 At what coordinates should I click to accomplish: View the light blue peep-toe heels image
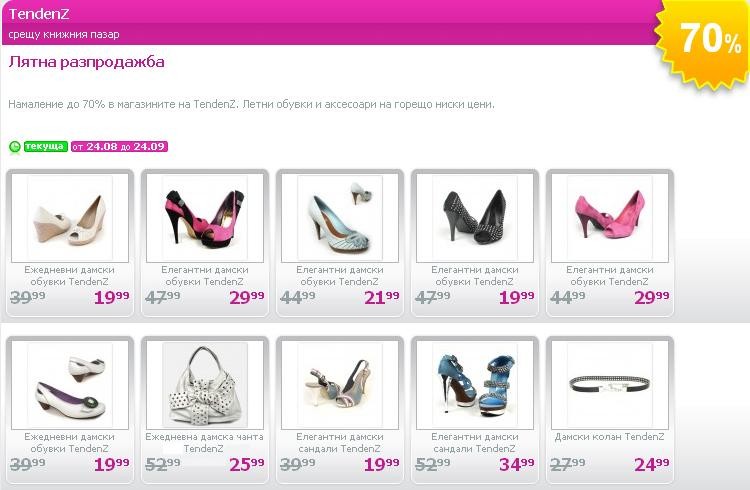coord(340,218)
